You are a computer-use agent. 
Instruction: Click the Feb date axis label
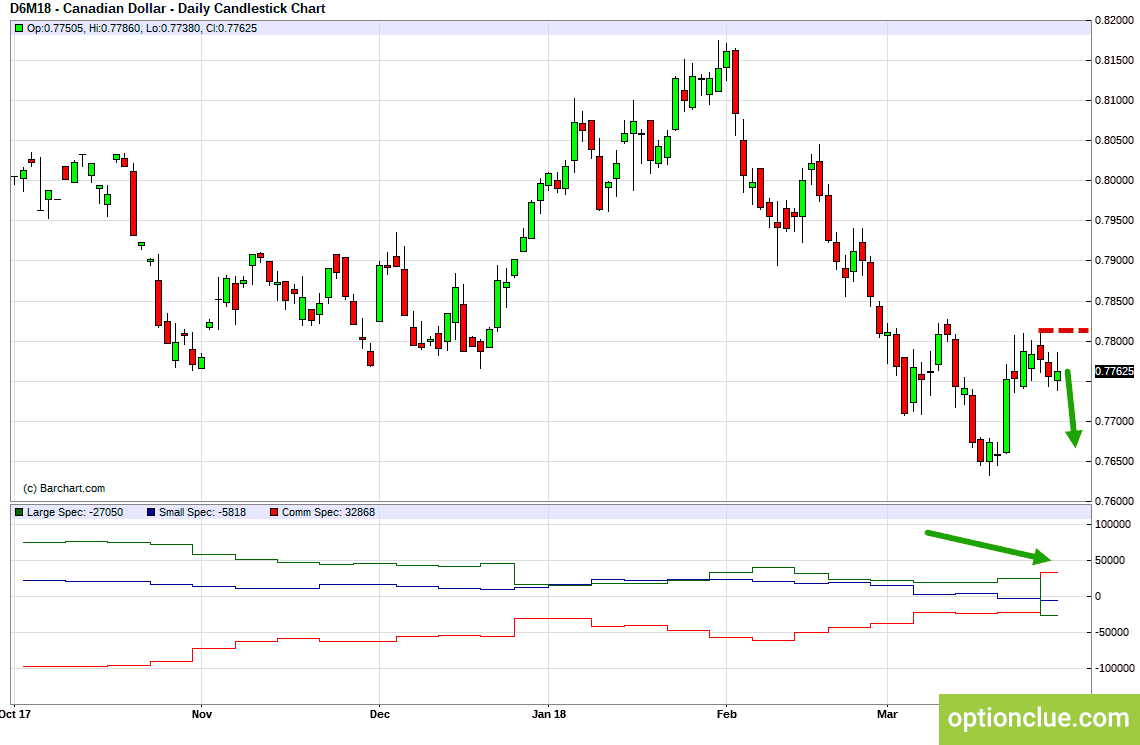click(726, 714)
